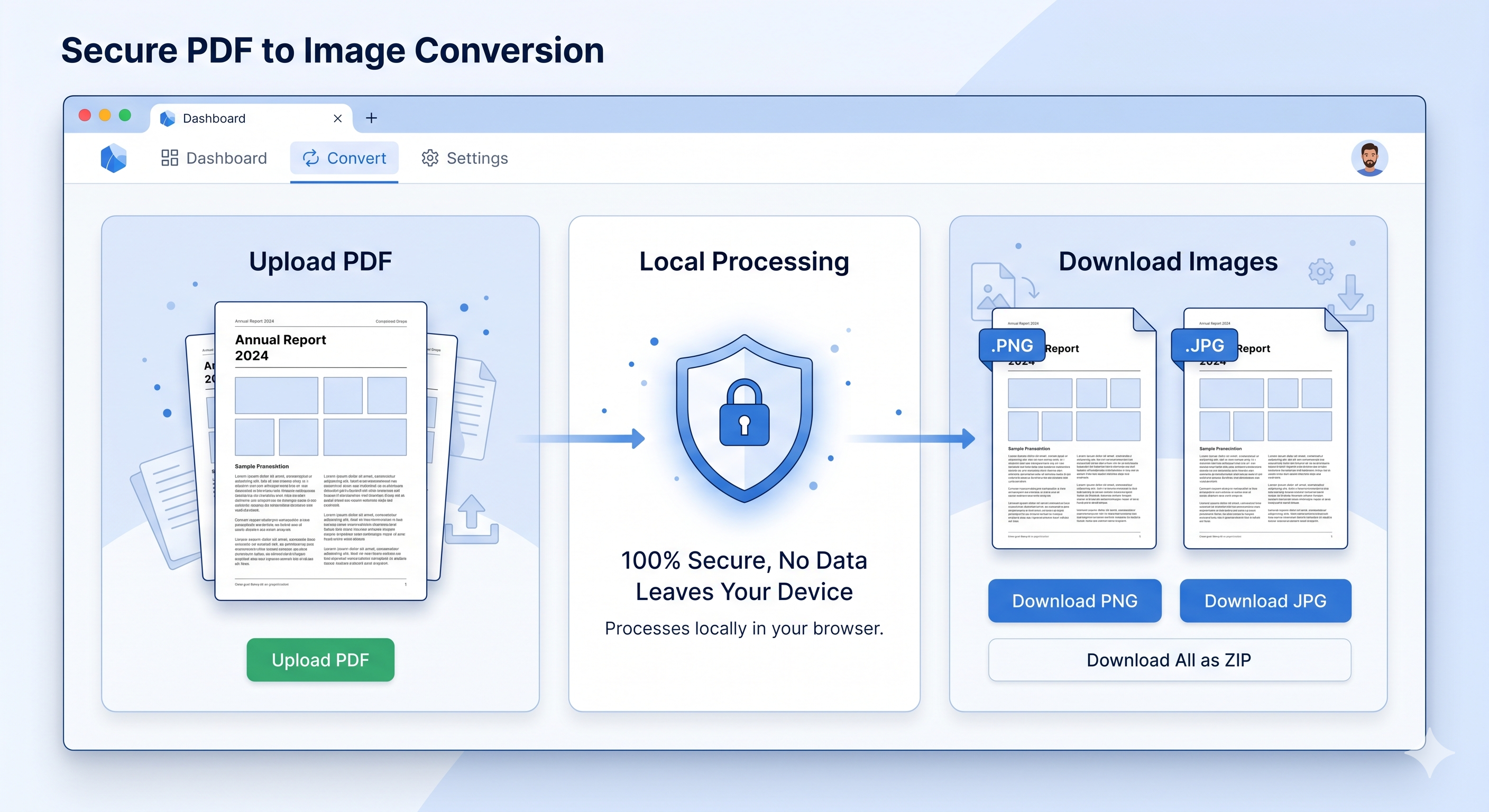Click the user profile avatar
The height and width of the screenshot is (812, 1489).
click(1369, 158)
